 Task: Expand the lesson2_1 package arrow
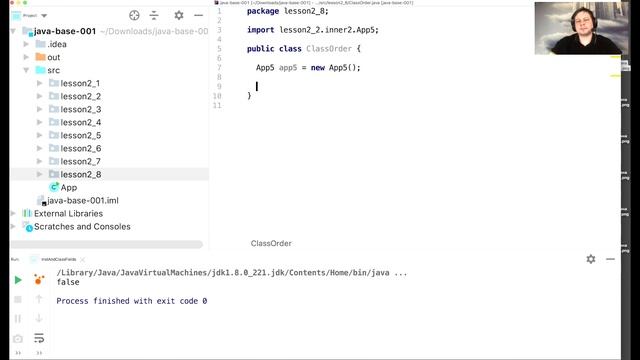click(x=40, y=83)
